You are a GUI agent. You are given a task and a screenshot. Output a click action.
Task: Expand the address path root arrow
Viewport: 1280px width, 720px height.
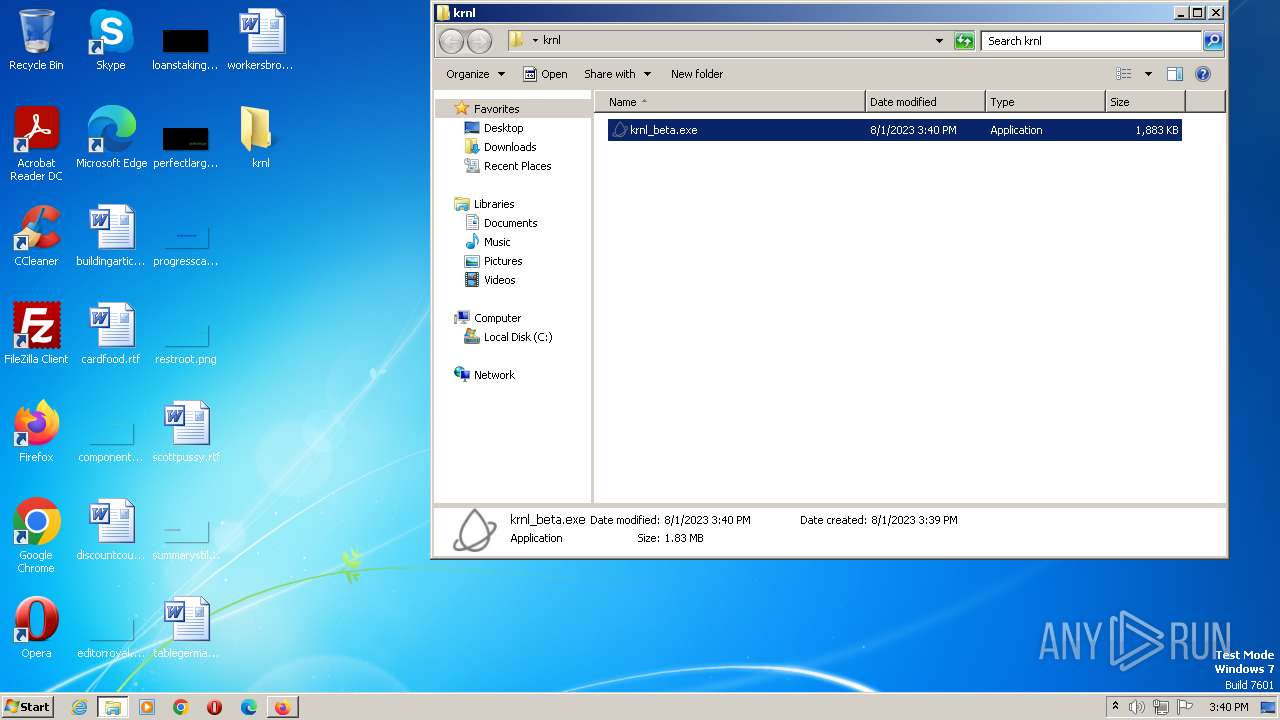[535, 41]
